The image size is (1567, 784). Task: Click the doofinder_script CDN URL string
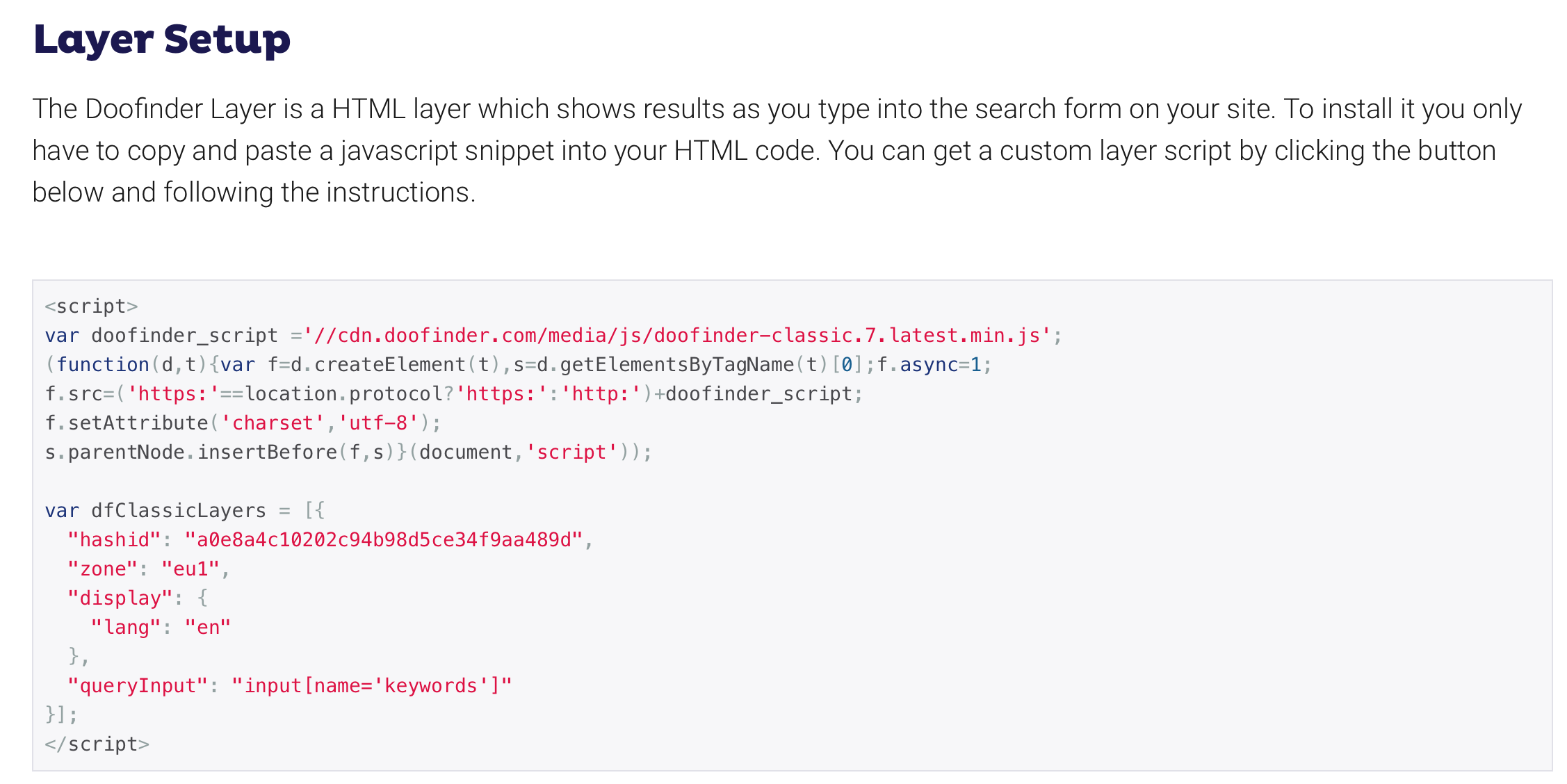677,336
